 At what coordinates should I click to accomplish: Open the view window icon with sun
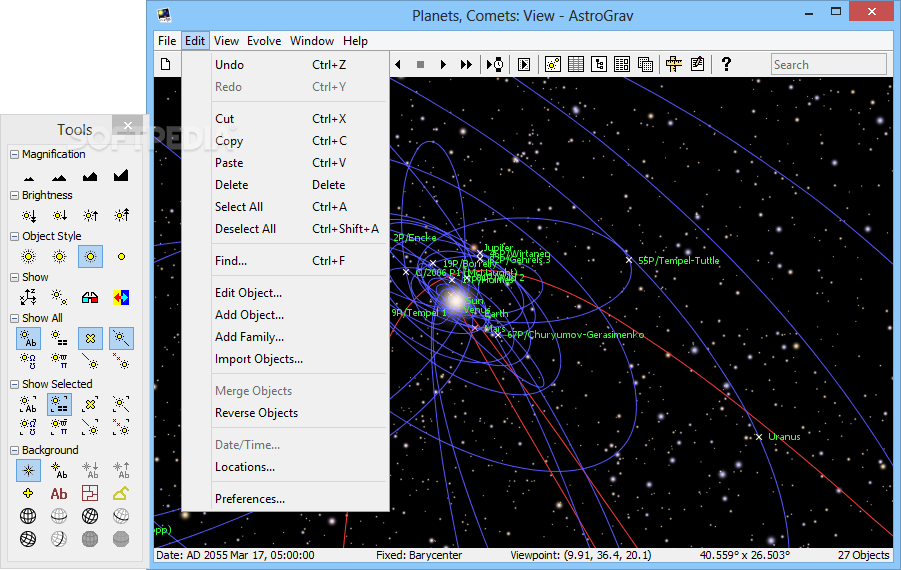coord(553,64)
